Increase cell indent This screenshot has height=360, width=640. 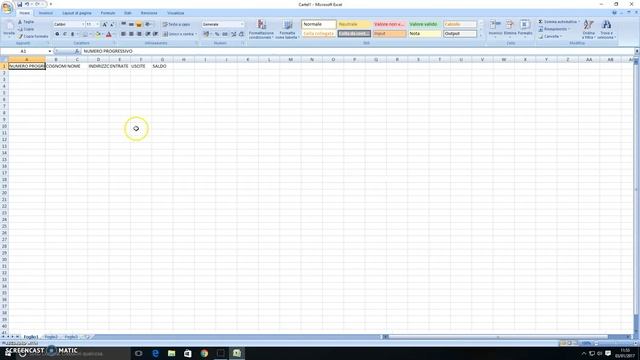coord(156,34)
